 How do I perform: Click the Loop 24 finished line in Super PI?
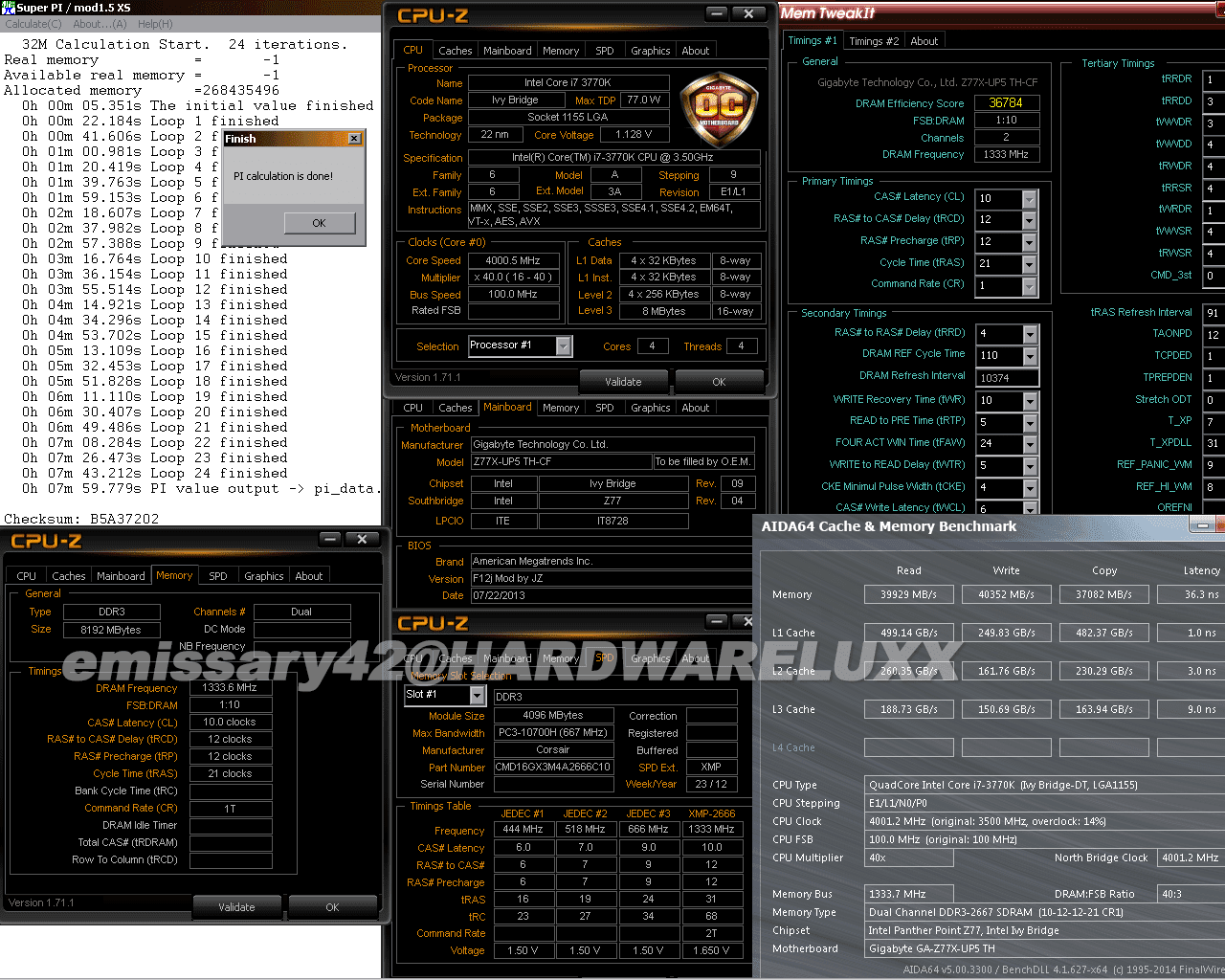pos(155,473)
